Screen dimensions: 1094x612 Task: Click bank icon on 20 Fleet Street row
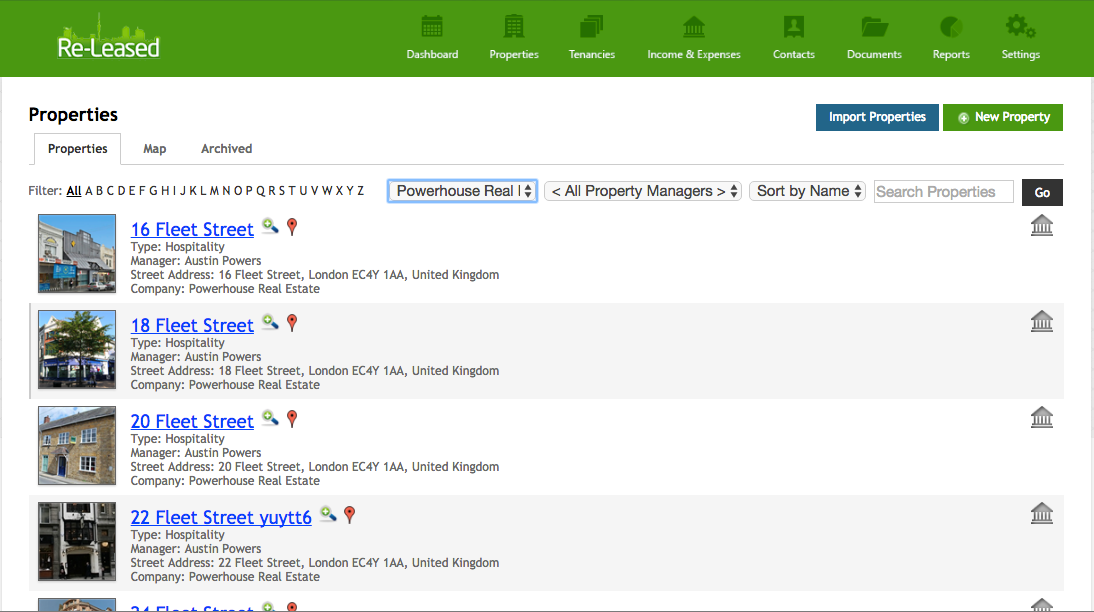pos(1042,417)
